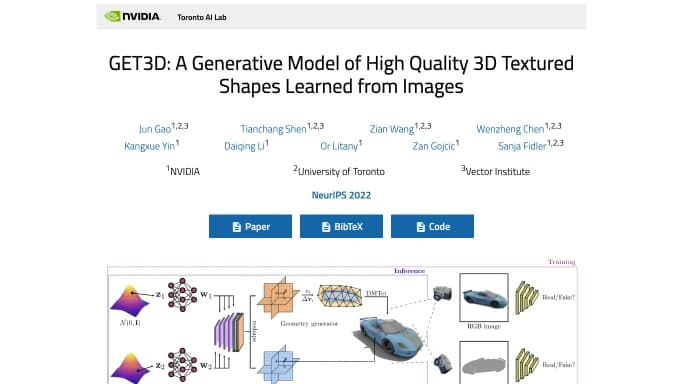Screen dimensions: 683x384
Task: Click the document icon on BibTeX button
Action: 326,227
